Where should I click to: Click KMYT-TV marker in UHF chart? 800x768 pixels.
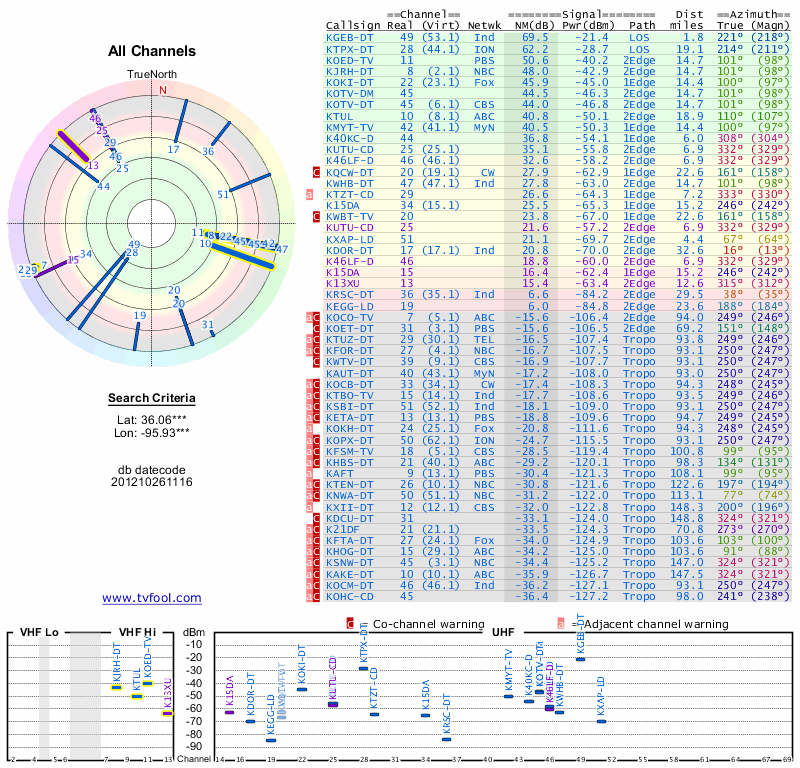coord(509,696)
